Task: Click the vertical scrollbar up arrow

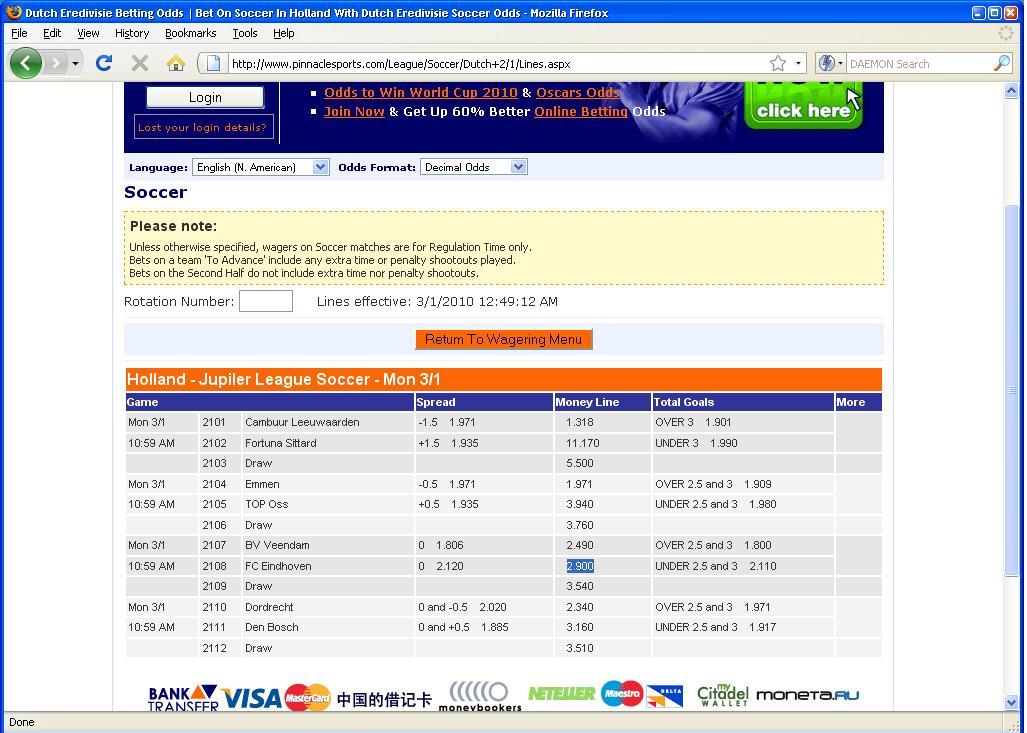Action: tap(1011, 91)
